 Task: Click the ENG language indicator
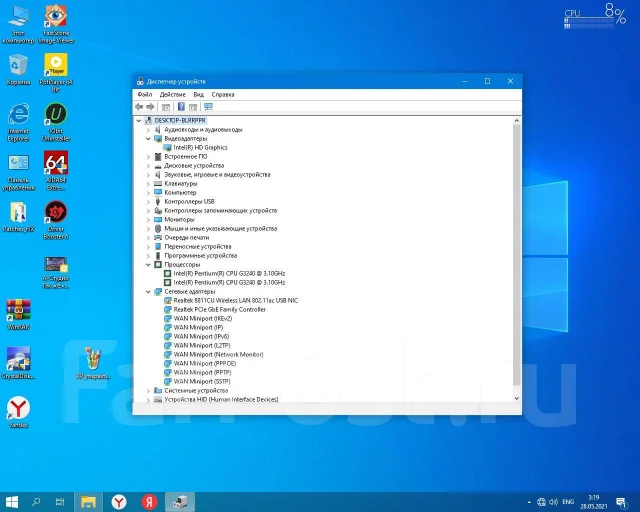(568, 502)
